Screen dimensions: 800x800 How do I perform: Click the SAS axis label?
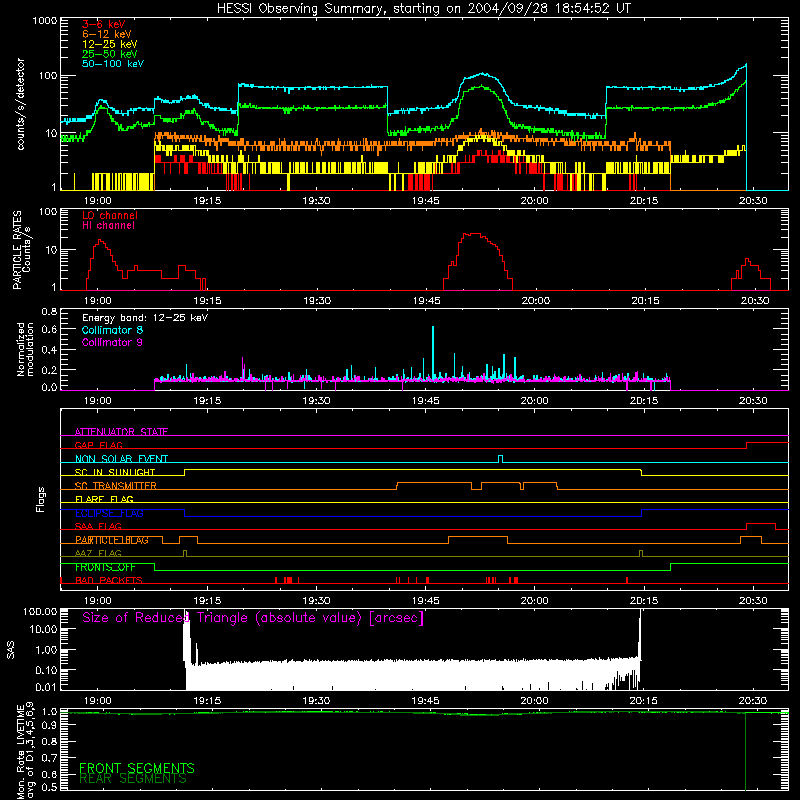(x=10, y=650)
